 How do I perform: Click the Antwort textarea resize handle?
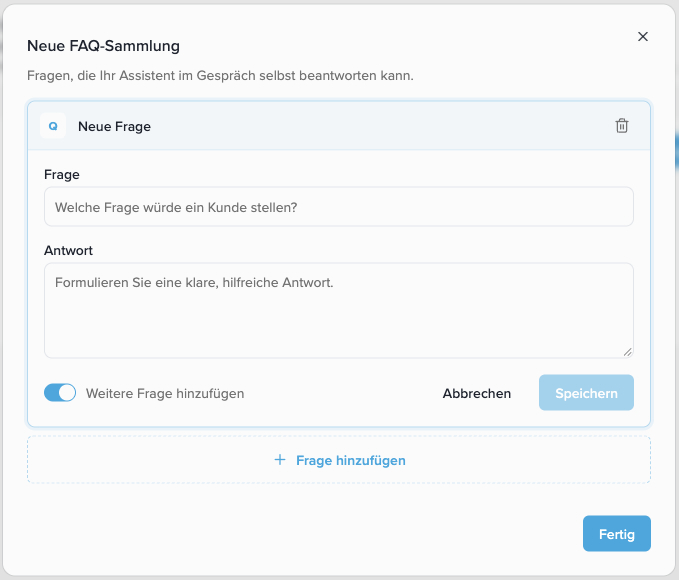click(x=627, y=352)
